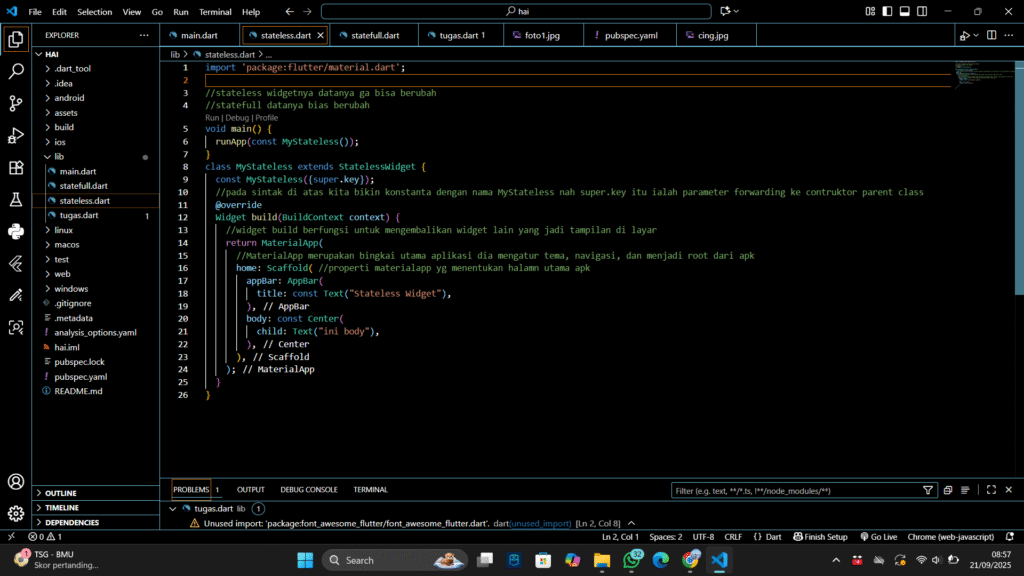The height and width of the screenshot is (576, 1024).
Task: Open the Python sidebar panel
Action: [x=16, y=232]
